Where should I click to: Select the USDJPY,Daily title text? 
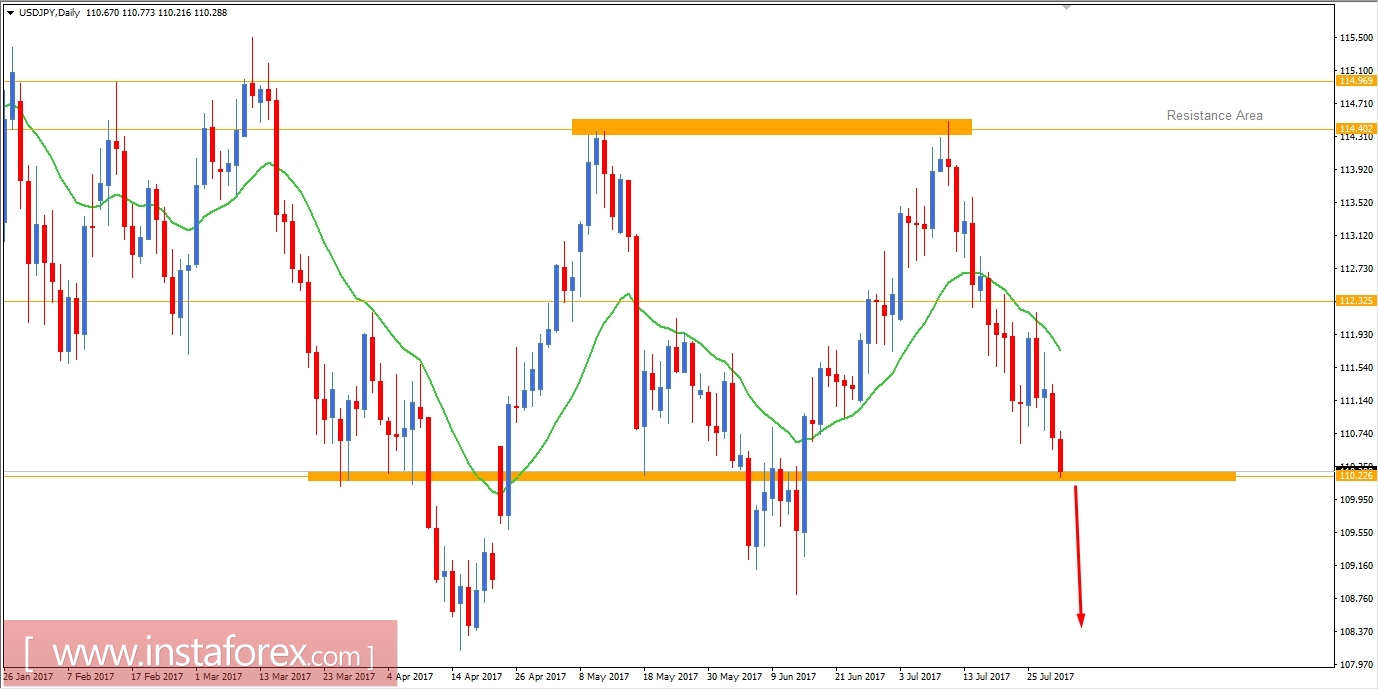52,14
